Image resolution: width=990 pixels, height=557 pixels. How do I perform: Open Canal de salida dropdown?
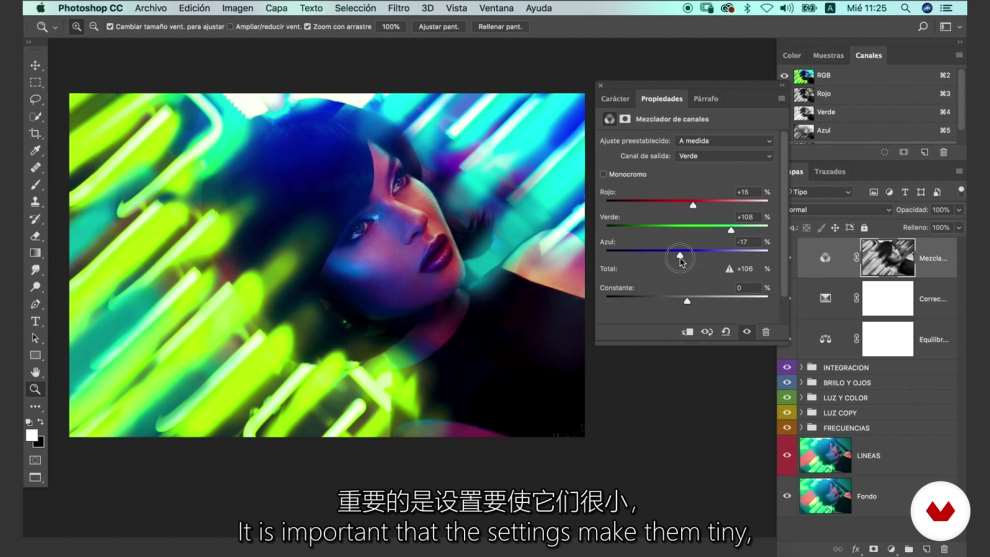(725, 156)
